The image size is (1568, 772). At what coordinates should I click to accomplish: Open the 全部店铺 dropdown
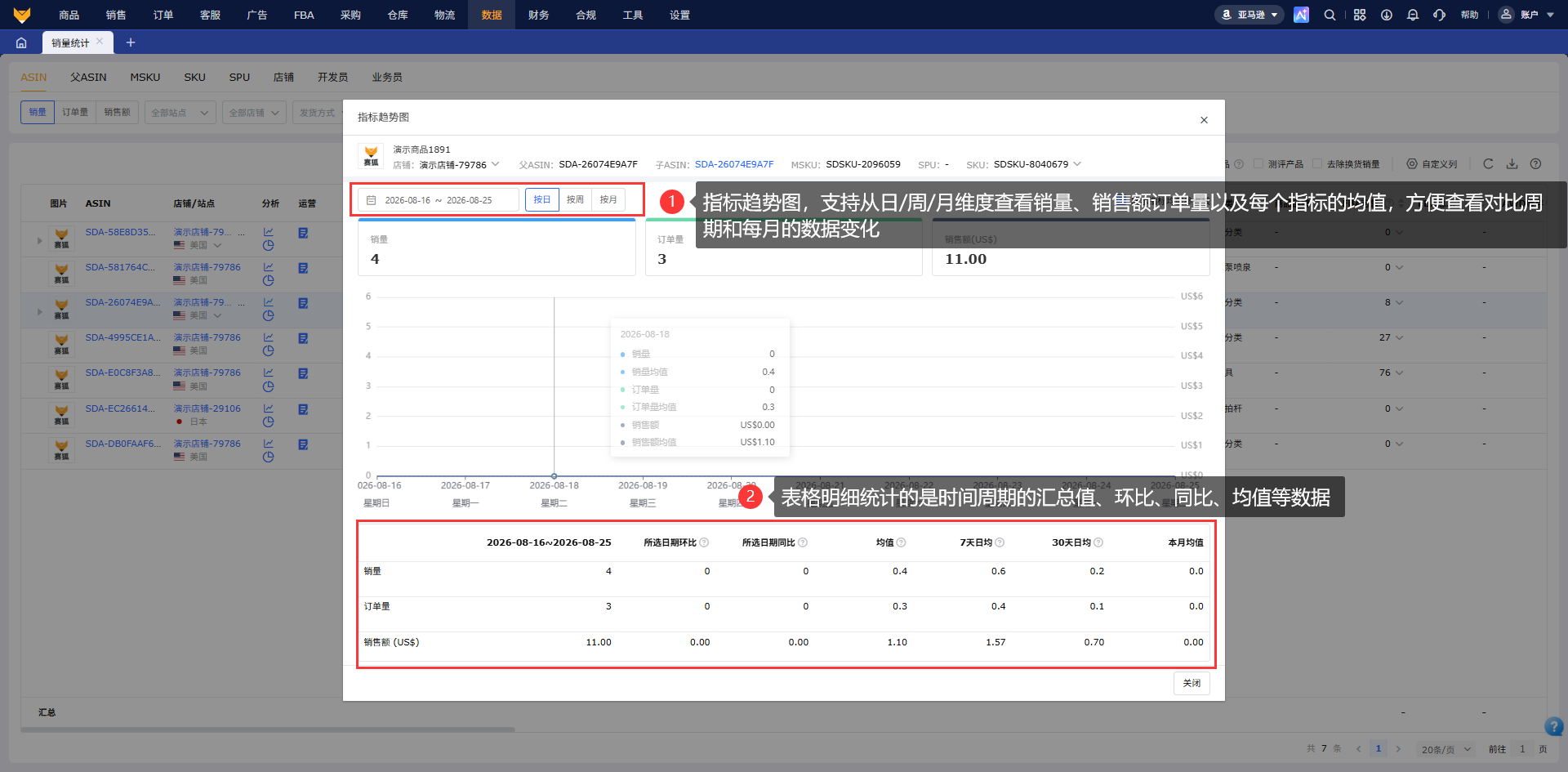click(254, 113)
